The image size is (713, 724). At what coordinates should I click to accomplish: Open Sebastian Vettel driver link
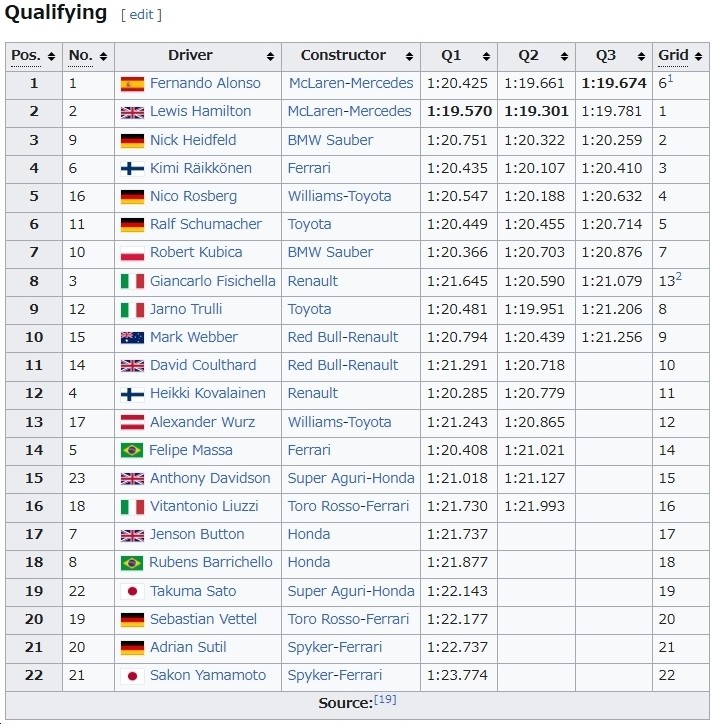[x=203, y=619]
